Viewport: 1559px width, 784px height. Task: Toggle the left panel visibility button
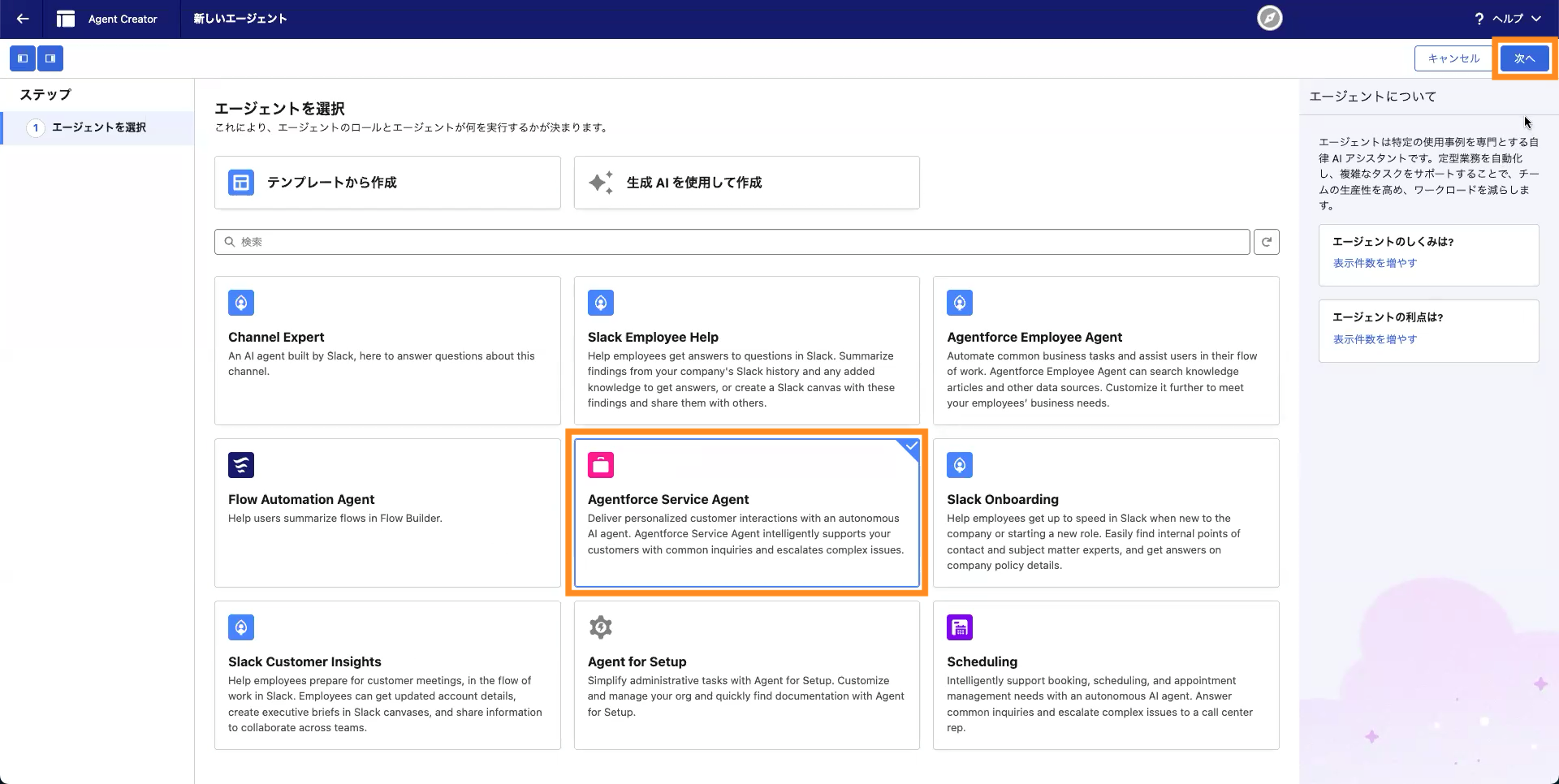click(x=23, y=58)
